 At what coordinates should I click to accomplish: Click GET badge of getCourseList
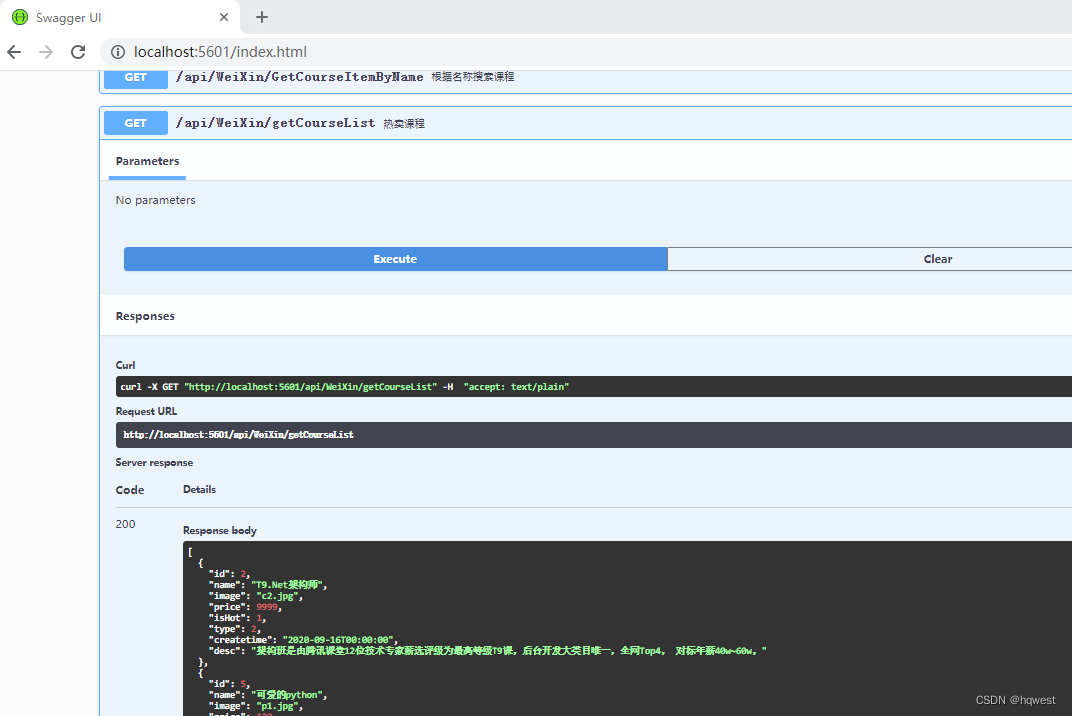(x=135, y=123)
